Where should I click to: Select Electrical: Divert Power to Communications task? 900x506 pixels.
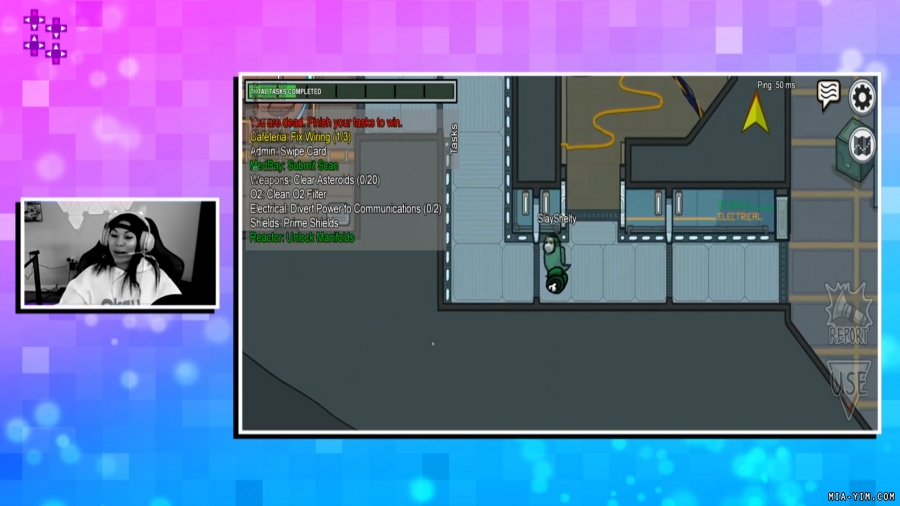coord(346,209)
